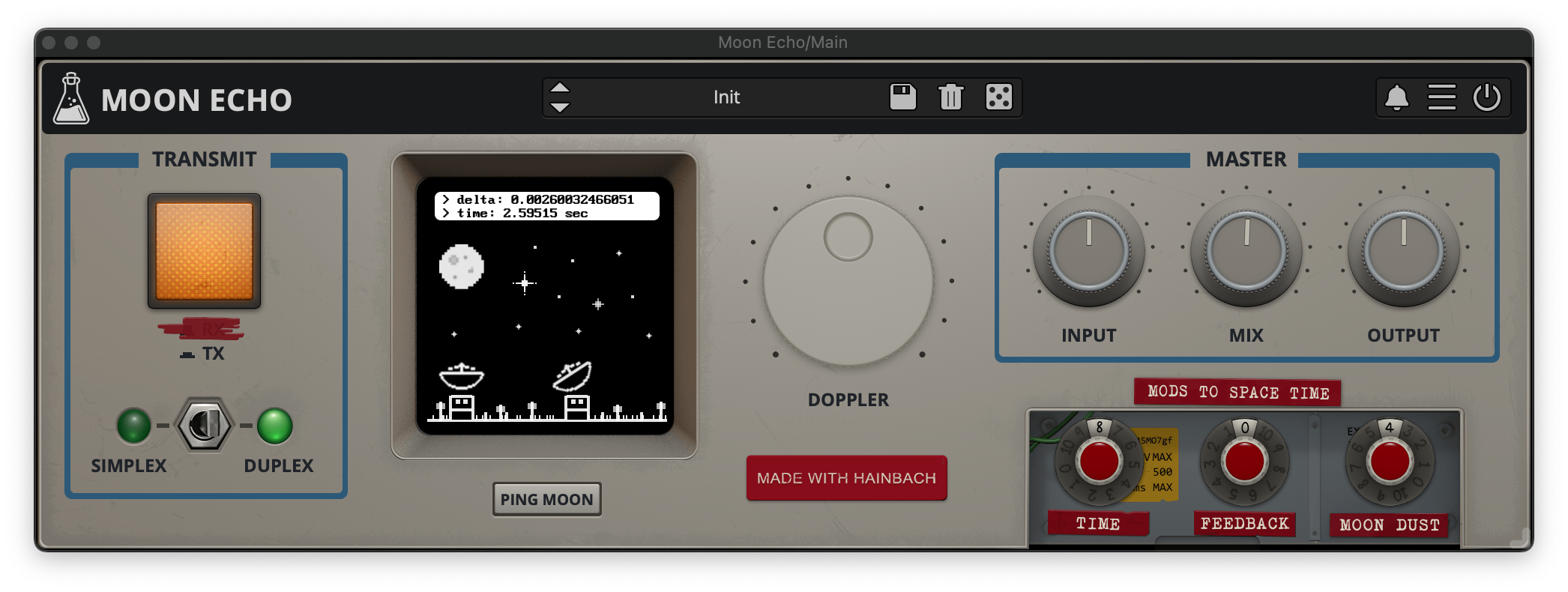Toggle the plugin power bypass icon
The height and width of the screenshot is (592, 1568).
[1487, 97]
